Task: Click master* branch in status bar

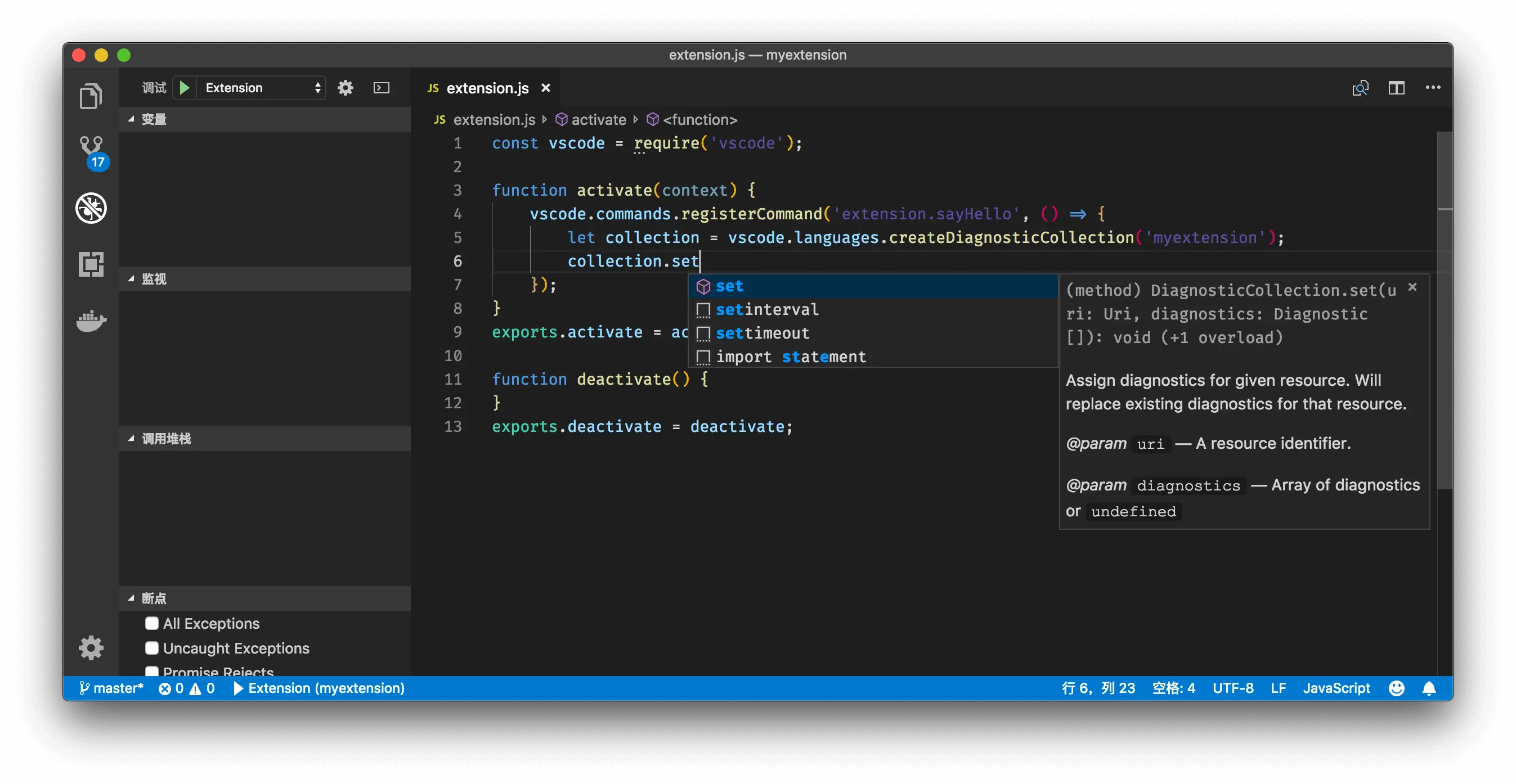Action: (112, 688)
